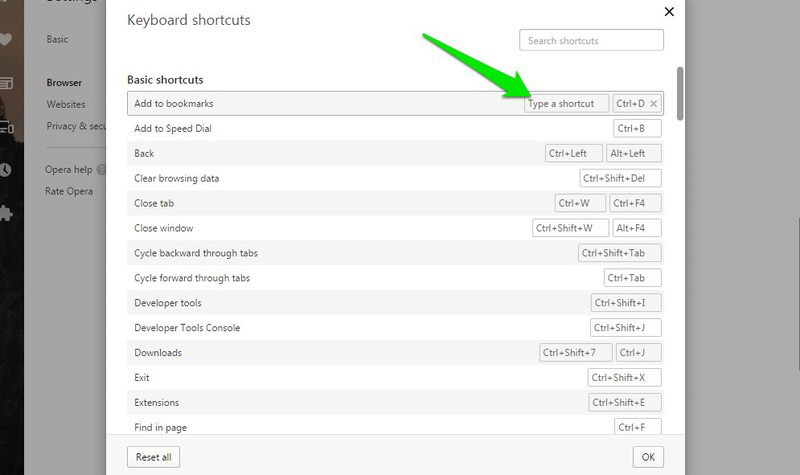
Task: Click the heart bookmarks icon in the sidebar
Action: tap(5, 39)
